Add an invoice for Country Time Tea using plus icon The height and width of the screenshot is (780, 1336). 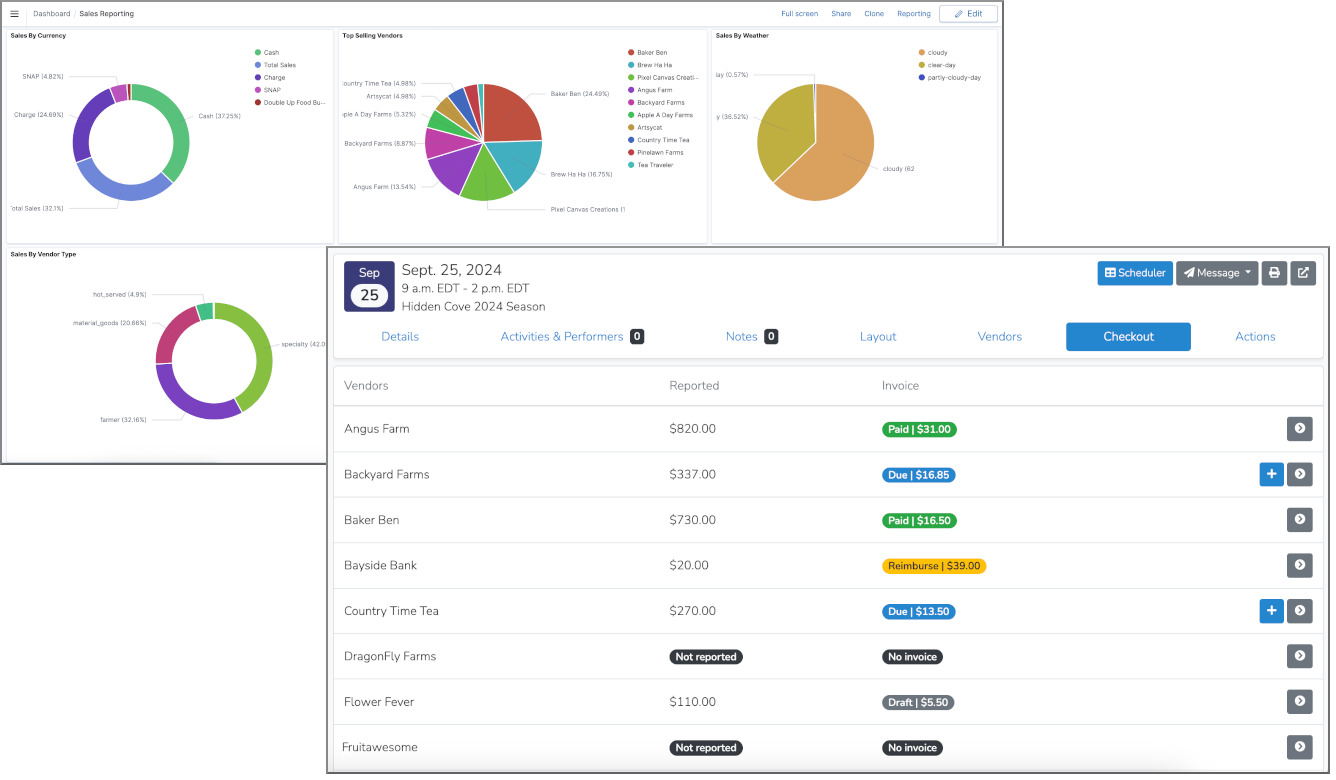point(1271,611)
